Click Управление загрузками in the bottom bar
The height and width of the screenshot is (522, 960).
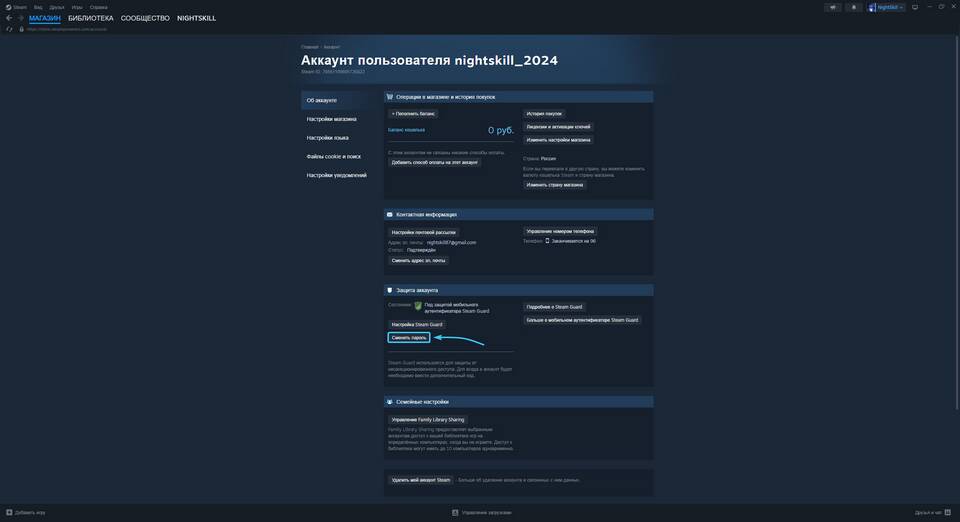click(485, 512)
